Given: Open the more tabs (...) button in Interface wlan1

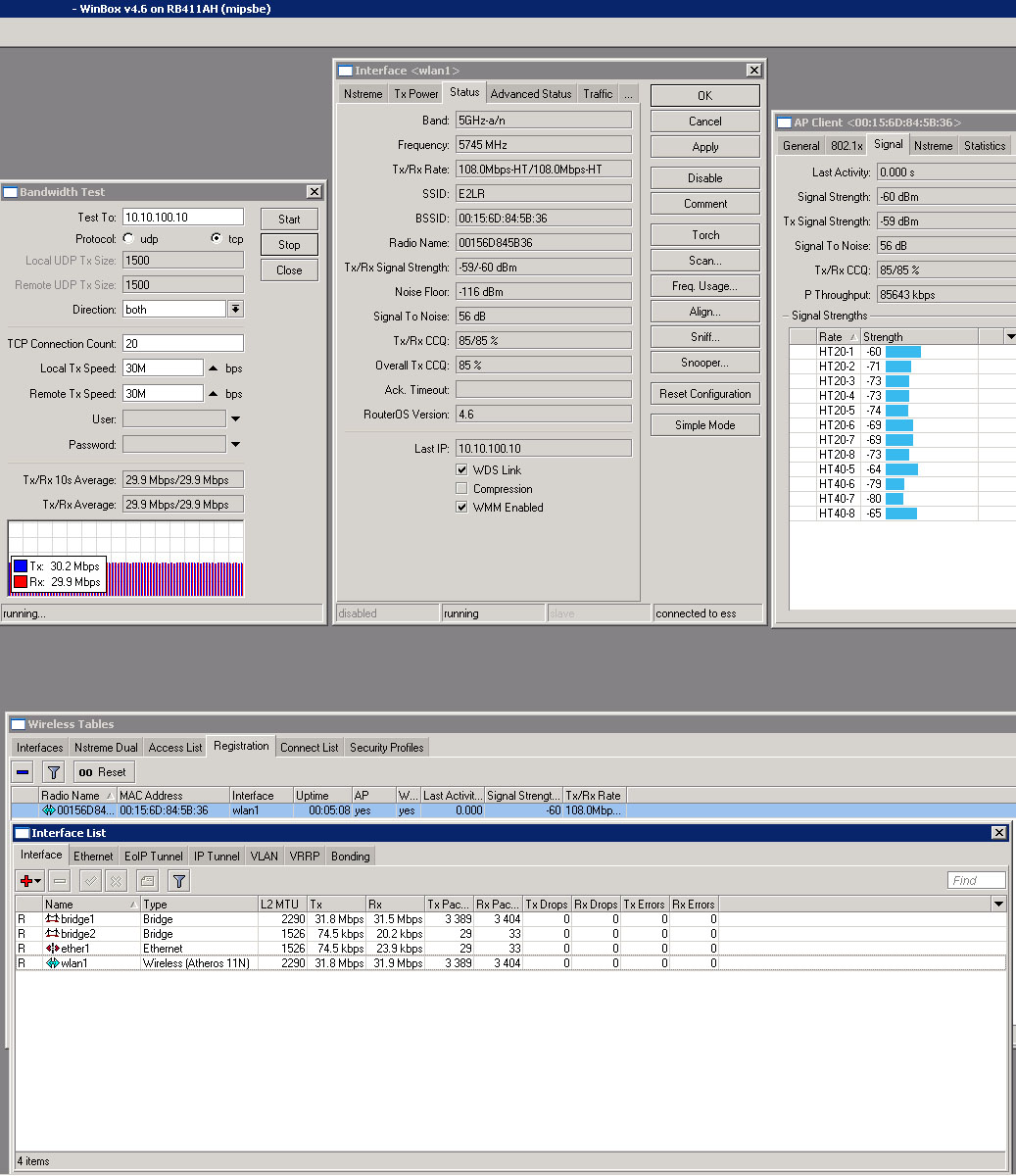Looking at the screenshot, I should pyautogui.click(x=629, y=94).
